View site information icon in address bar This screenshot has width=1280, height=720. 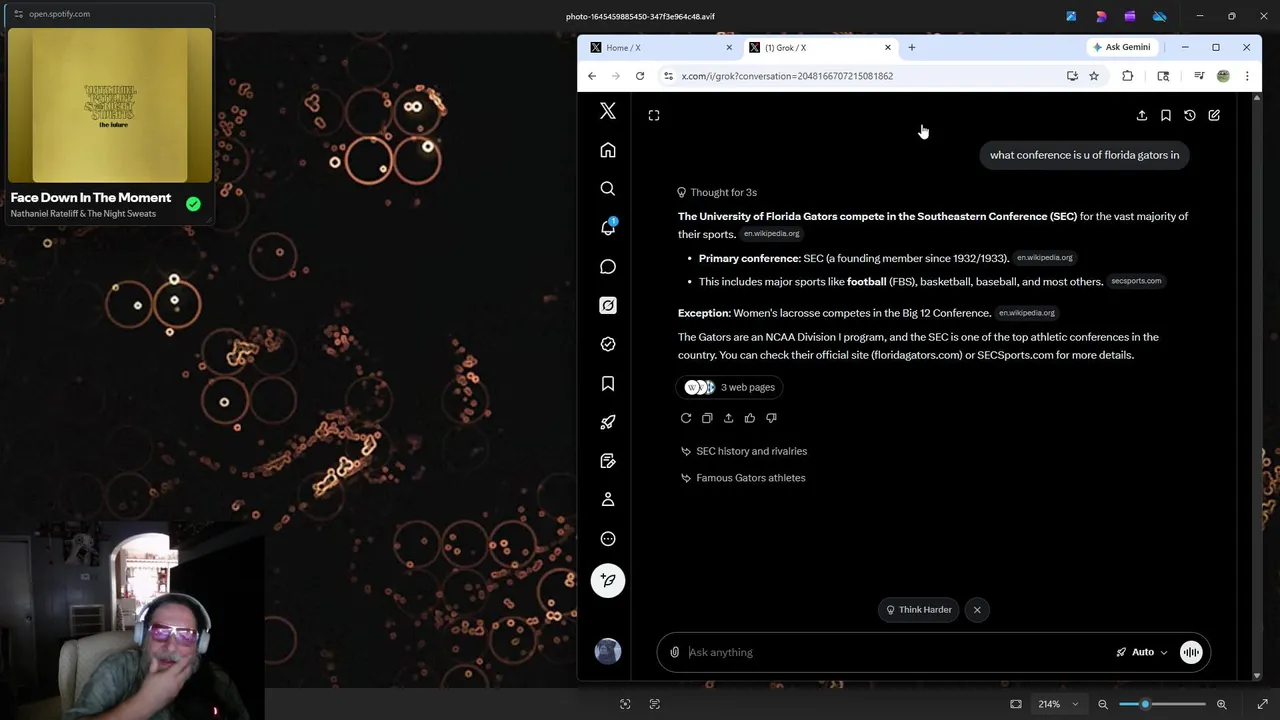[x=668, y=76]
